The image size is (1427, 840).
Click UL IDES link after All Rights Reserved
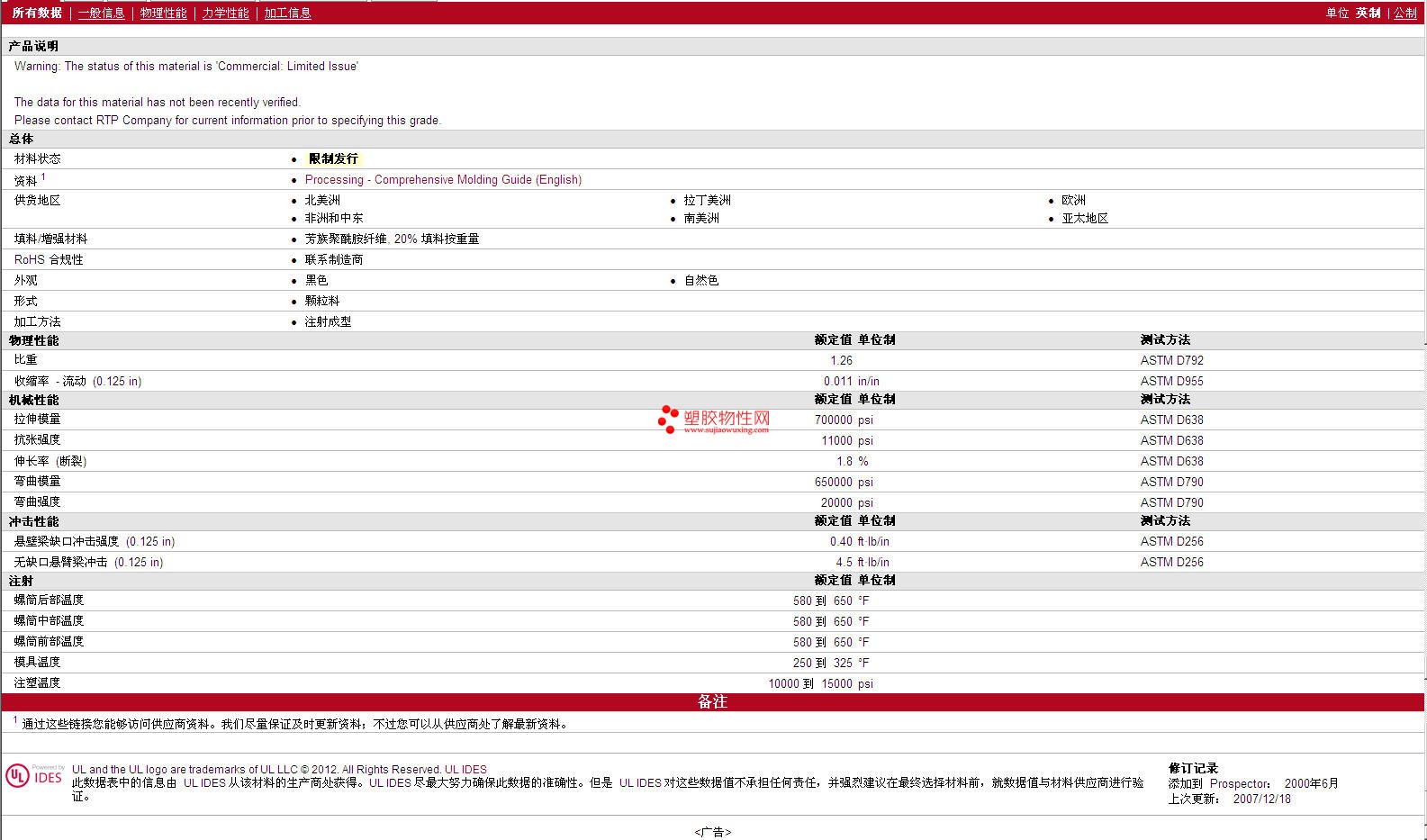coord(465,769)
